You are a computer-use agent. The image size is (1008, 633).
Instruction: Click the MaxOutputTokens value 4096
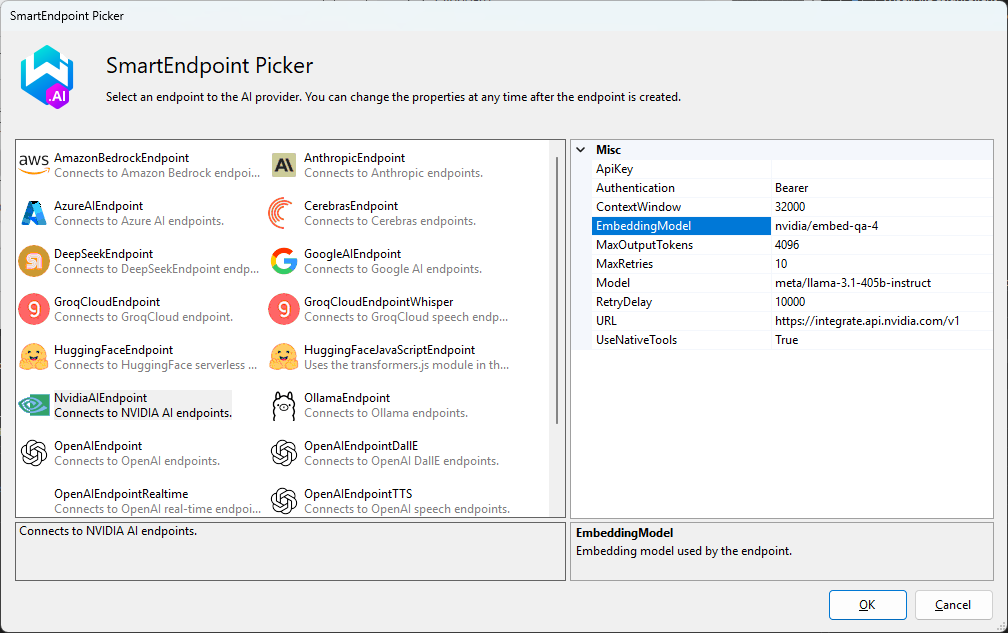point(881,245)
